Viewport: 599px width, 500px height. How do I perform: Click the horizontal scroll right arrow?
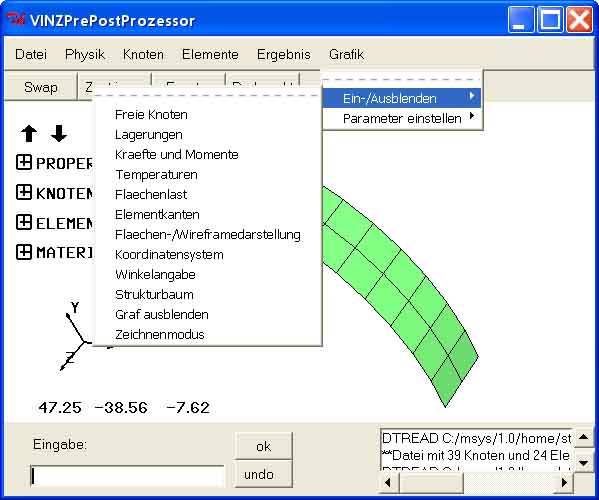point(564,482)
